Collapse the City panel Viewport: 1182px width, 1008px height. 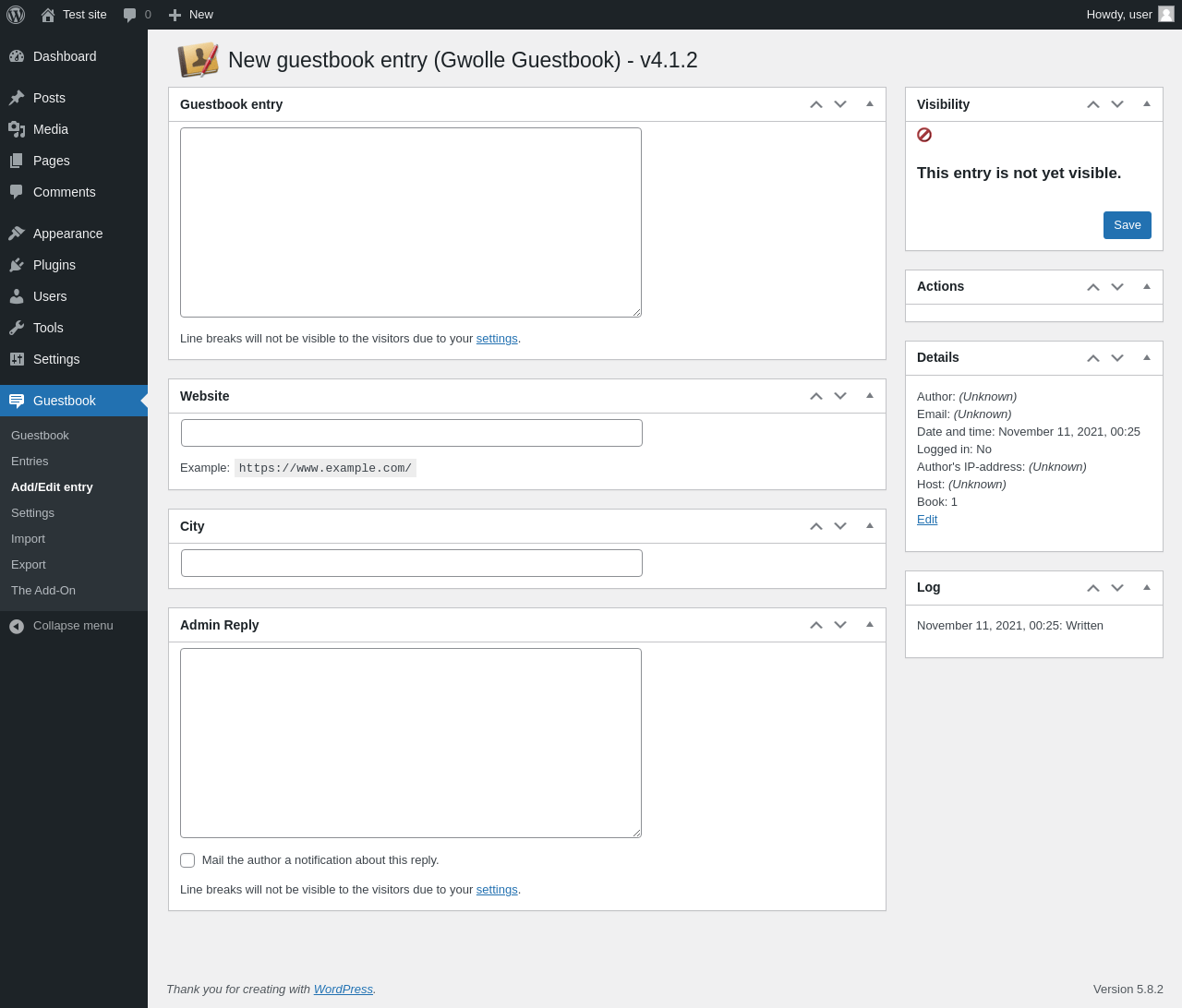(870, 526)
